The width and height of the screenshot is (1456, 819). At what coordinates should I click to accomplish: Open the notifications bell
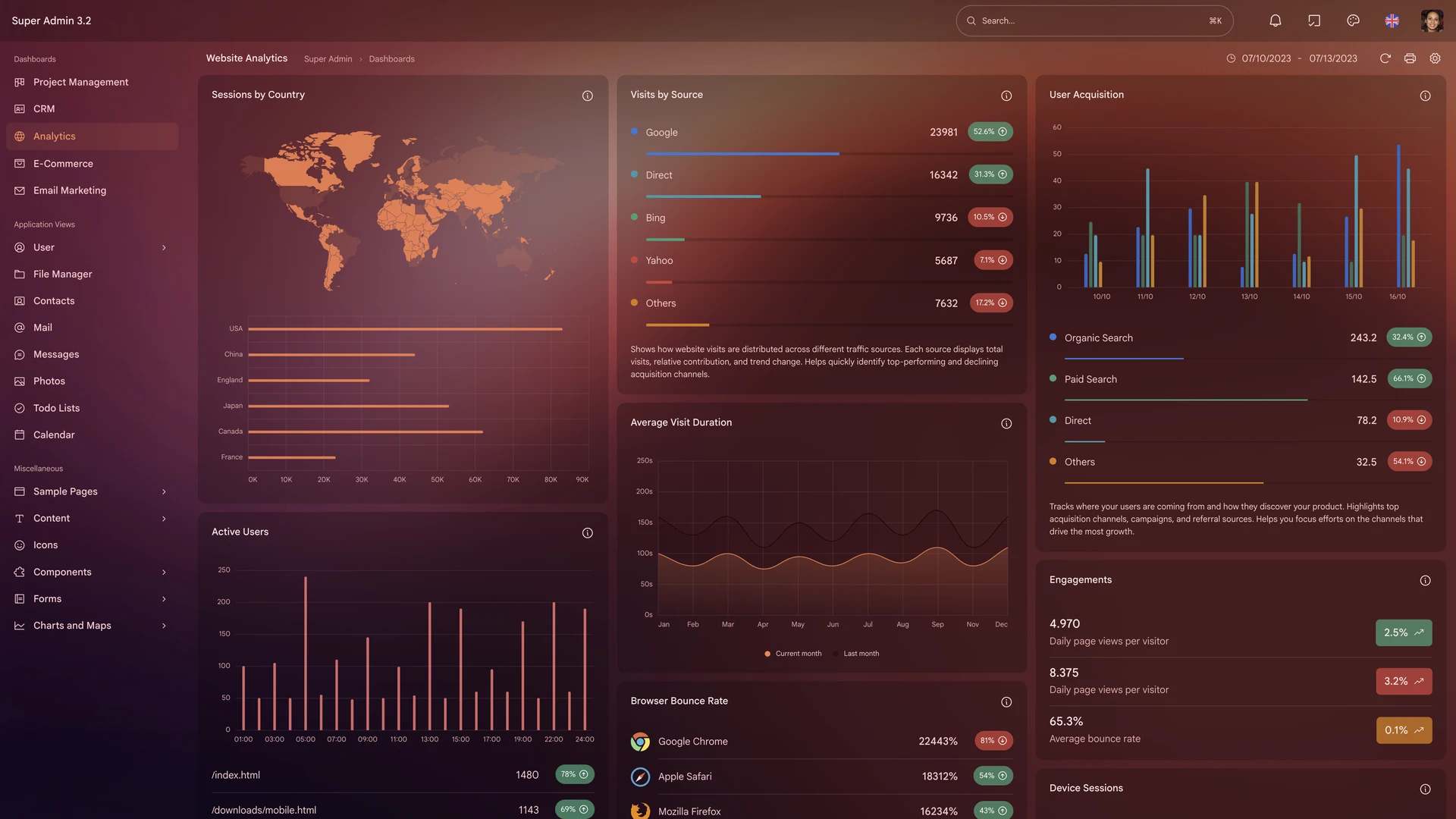coord(1276,20)
